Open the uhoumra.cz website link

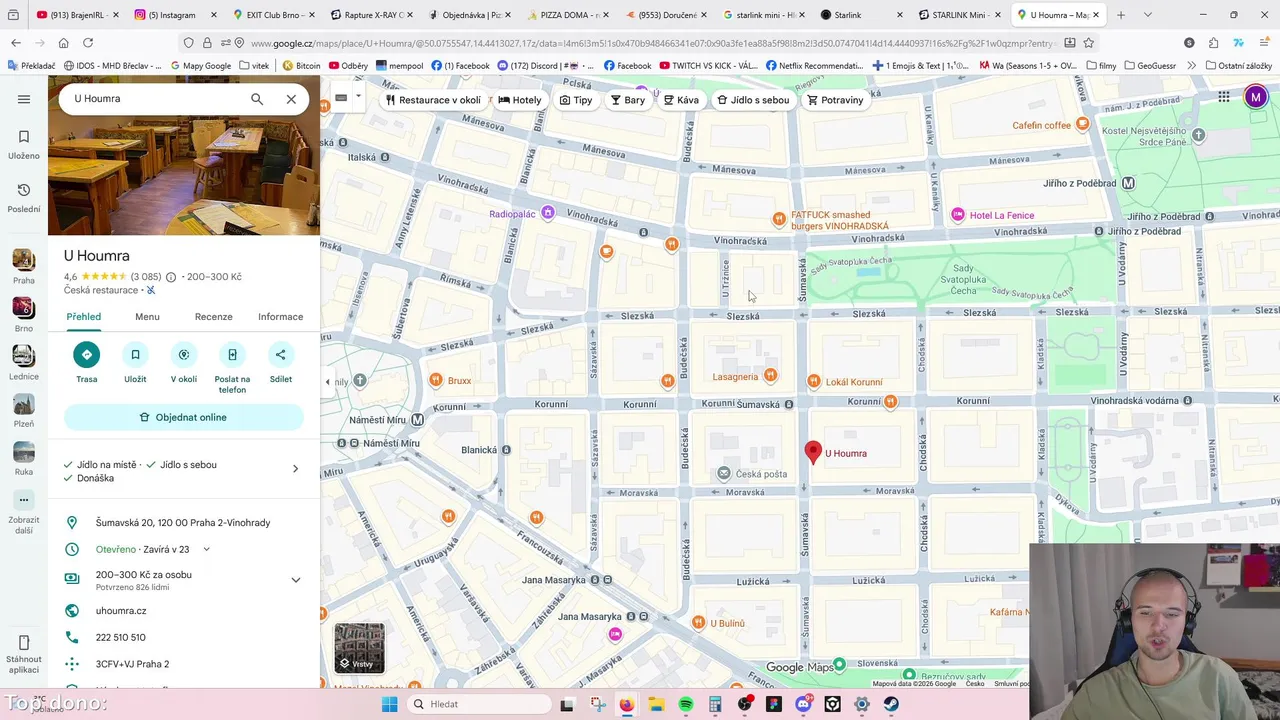(x=121, y=611)
